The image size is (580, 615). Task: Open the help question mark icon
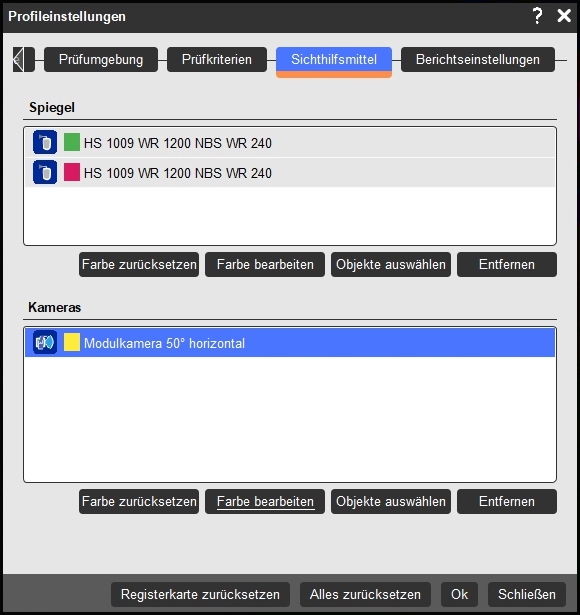(x=537, y=16)
